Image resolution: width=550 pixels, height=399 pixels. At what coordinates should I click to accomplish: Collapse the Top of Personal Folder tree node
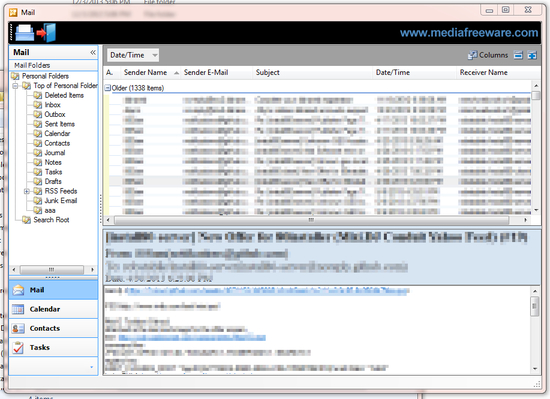(x=15, y=86)
